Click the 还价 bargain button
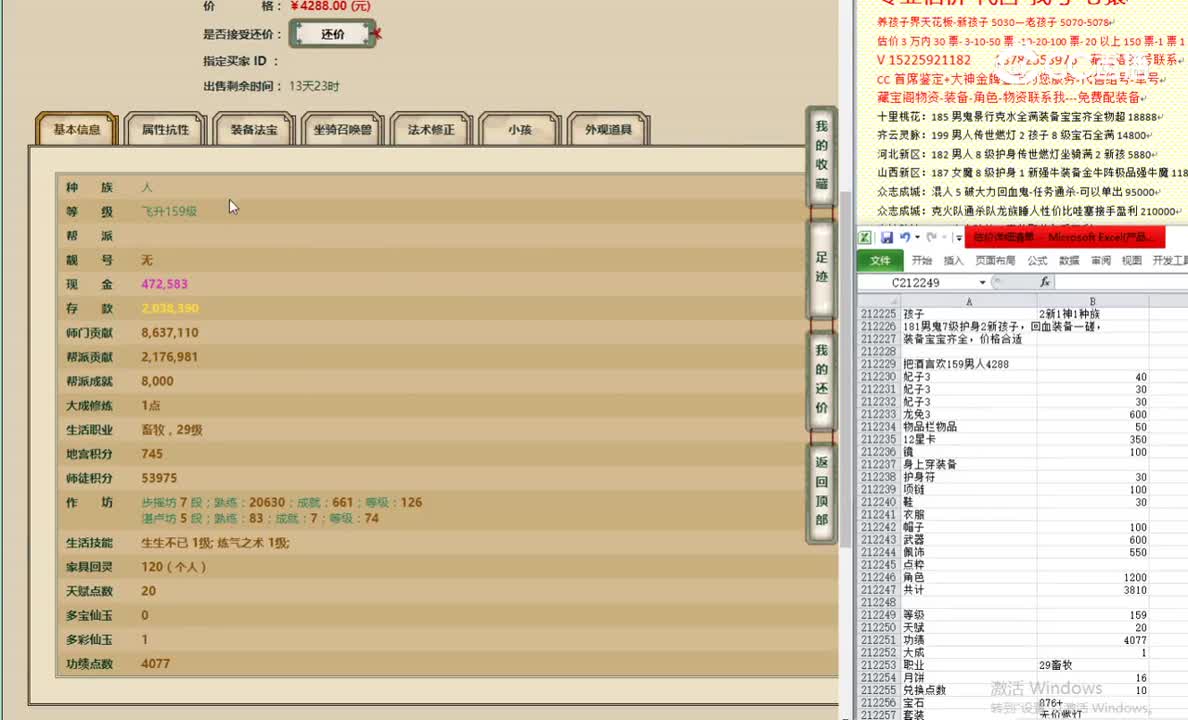The height and width of the screenshot is (720, 1188). click(333, 34)
